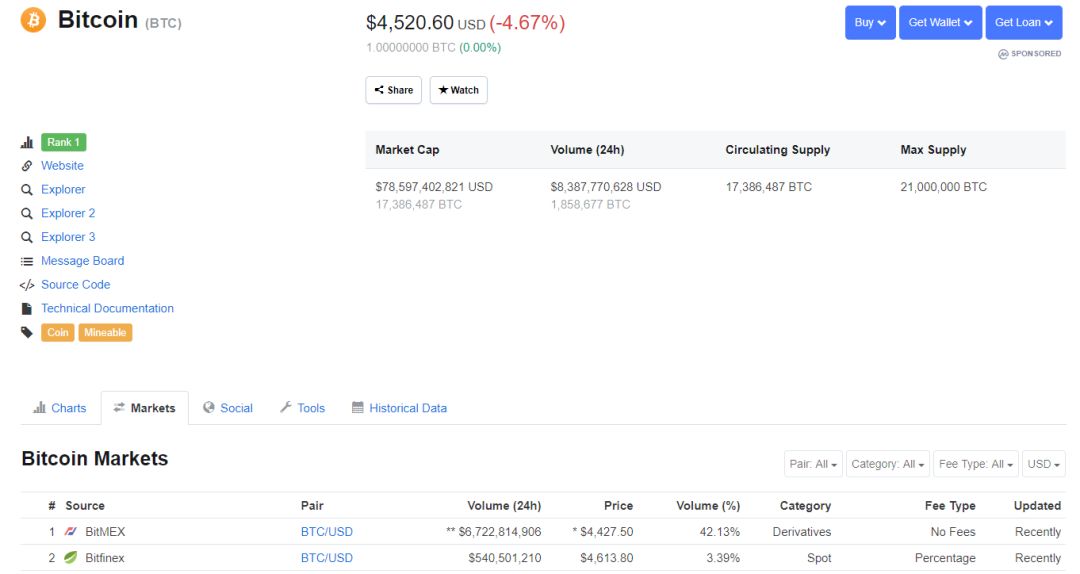The width and height of the screenshot is (1080, 574).
Task: Click the $6,722,814,906 volume cell
Action: click(494, 531)
